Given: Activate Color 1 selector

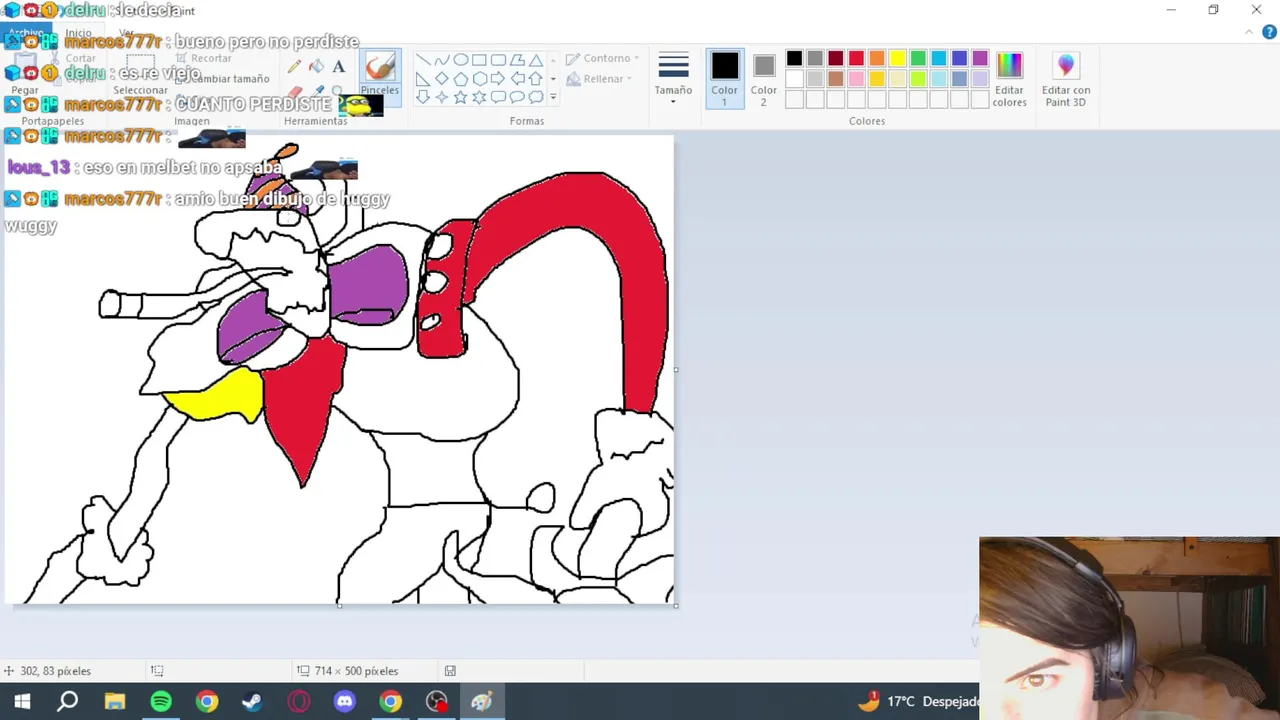Looking at the screenshot, I should point(725,78).
